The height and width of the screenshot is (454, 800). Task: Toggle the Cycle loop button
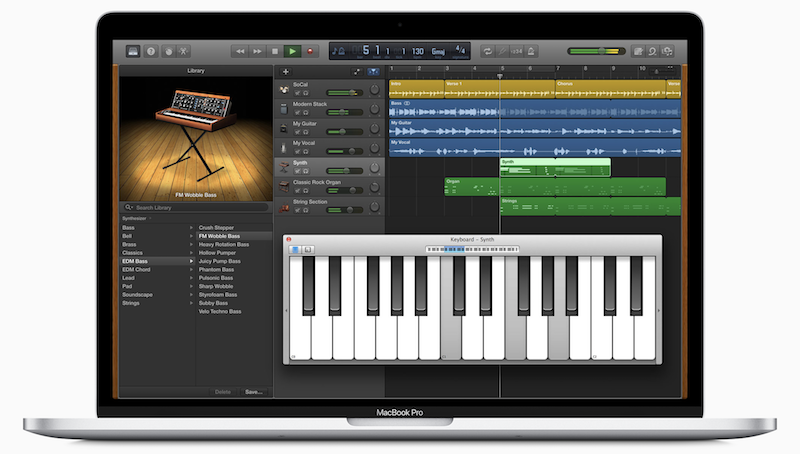pyautogui.click(x=487, y=50)
